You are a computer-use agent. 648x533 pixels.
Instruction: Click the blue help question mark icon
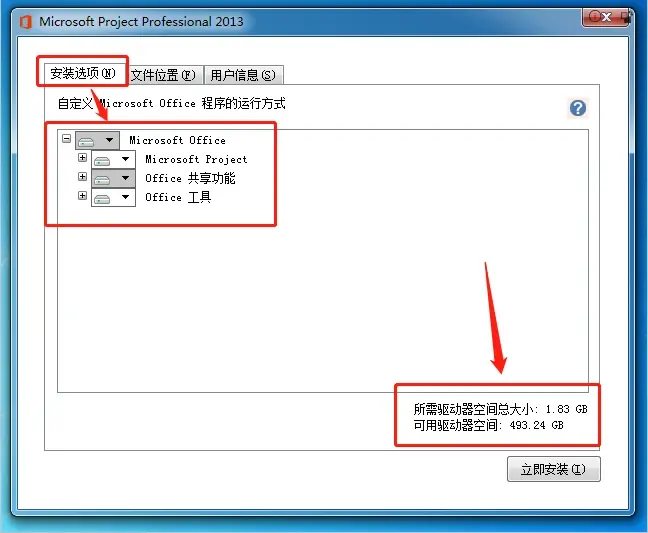pyautogui.click(x=578, y=108)
